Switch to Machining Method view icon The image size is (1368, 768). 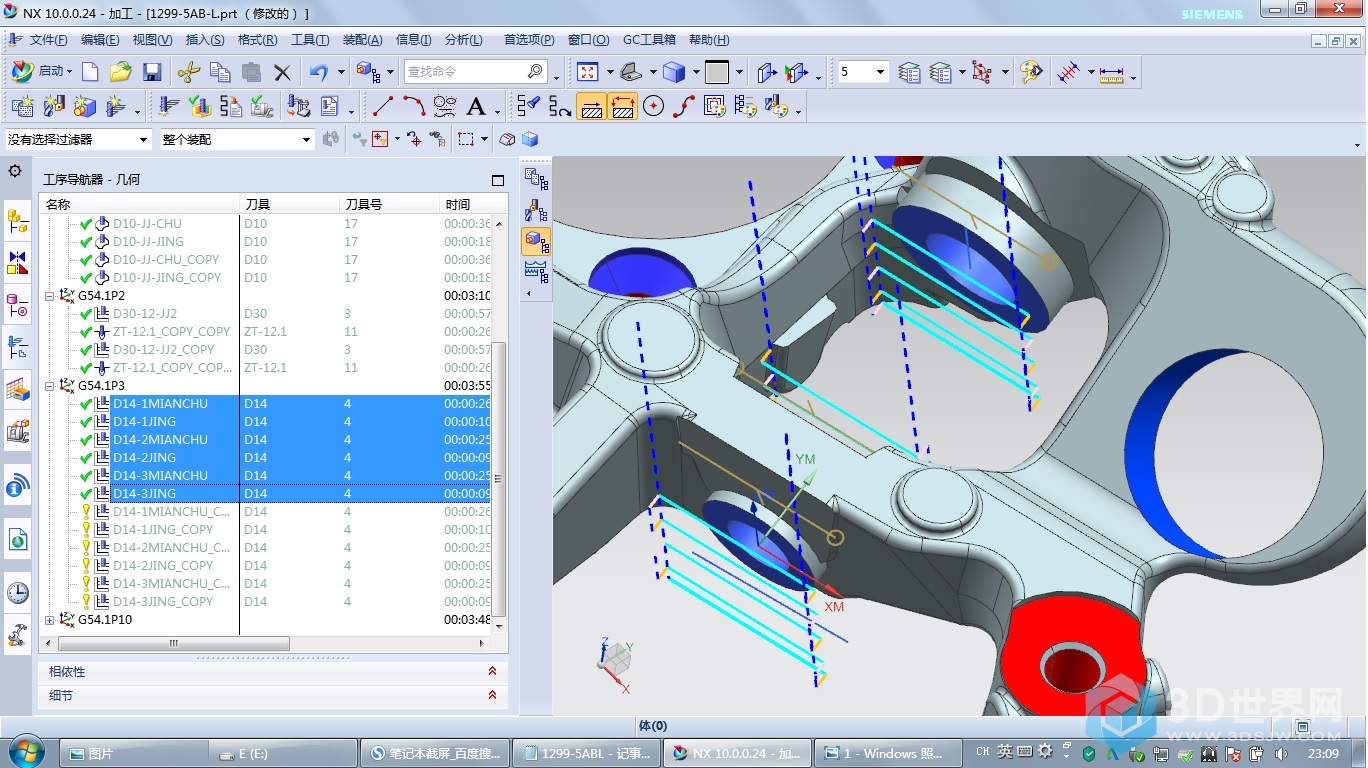point(537,270)
